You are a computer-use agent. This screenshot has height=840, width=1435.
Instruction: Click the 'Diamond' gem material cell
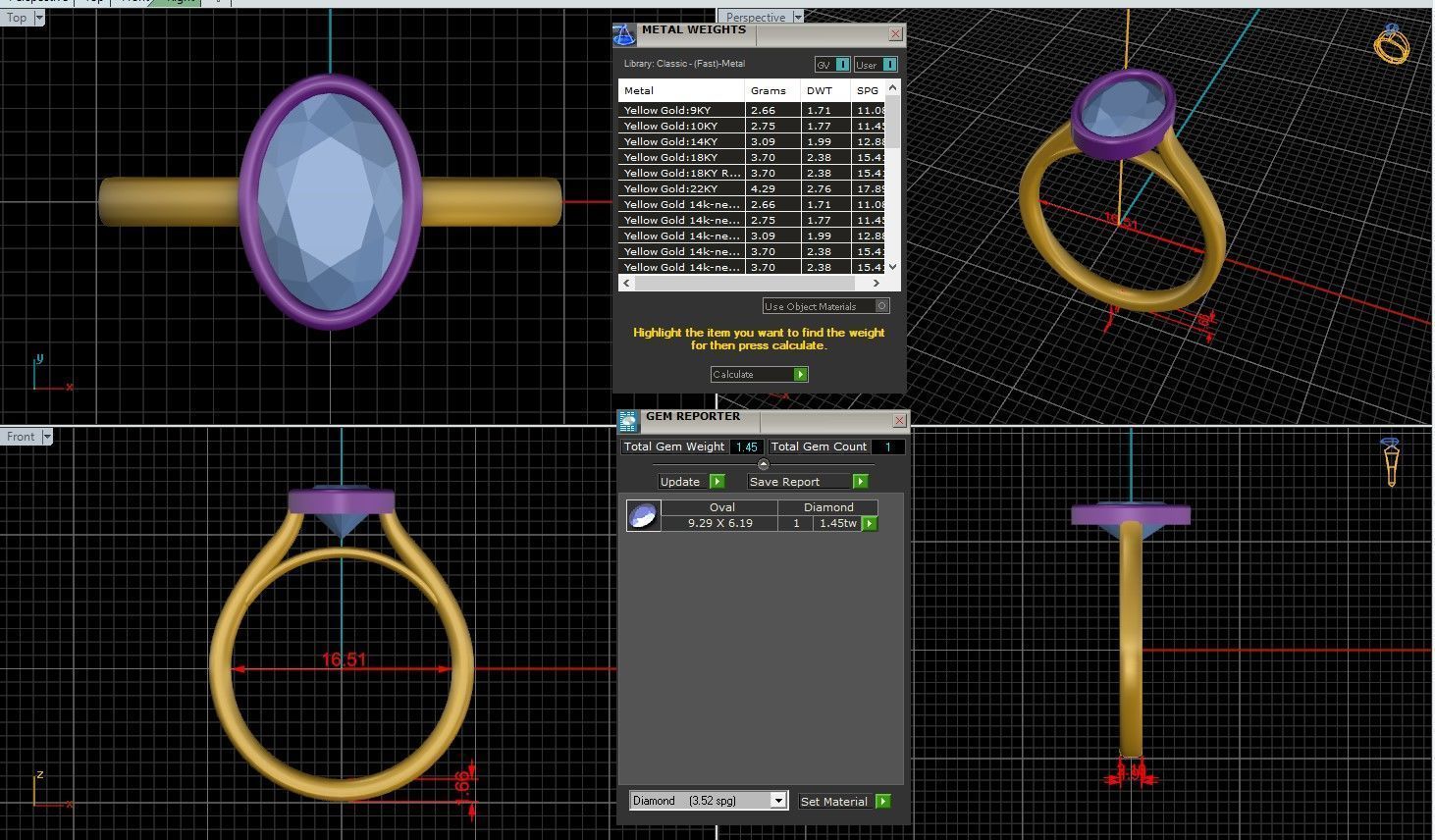(828, 507)
